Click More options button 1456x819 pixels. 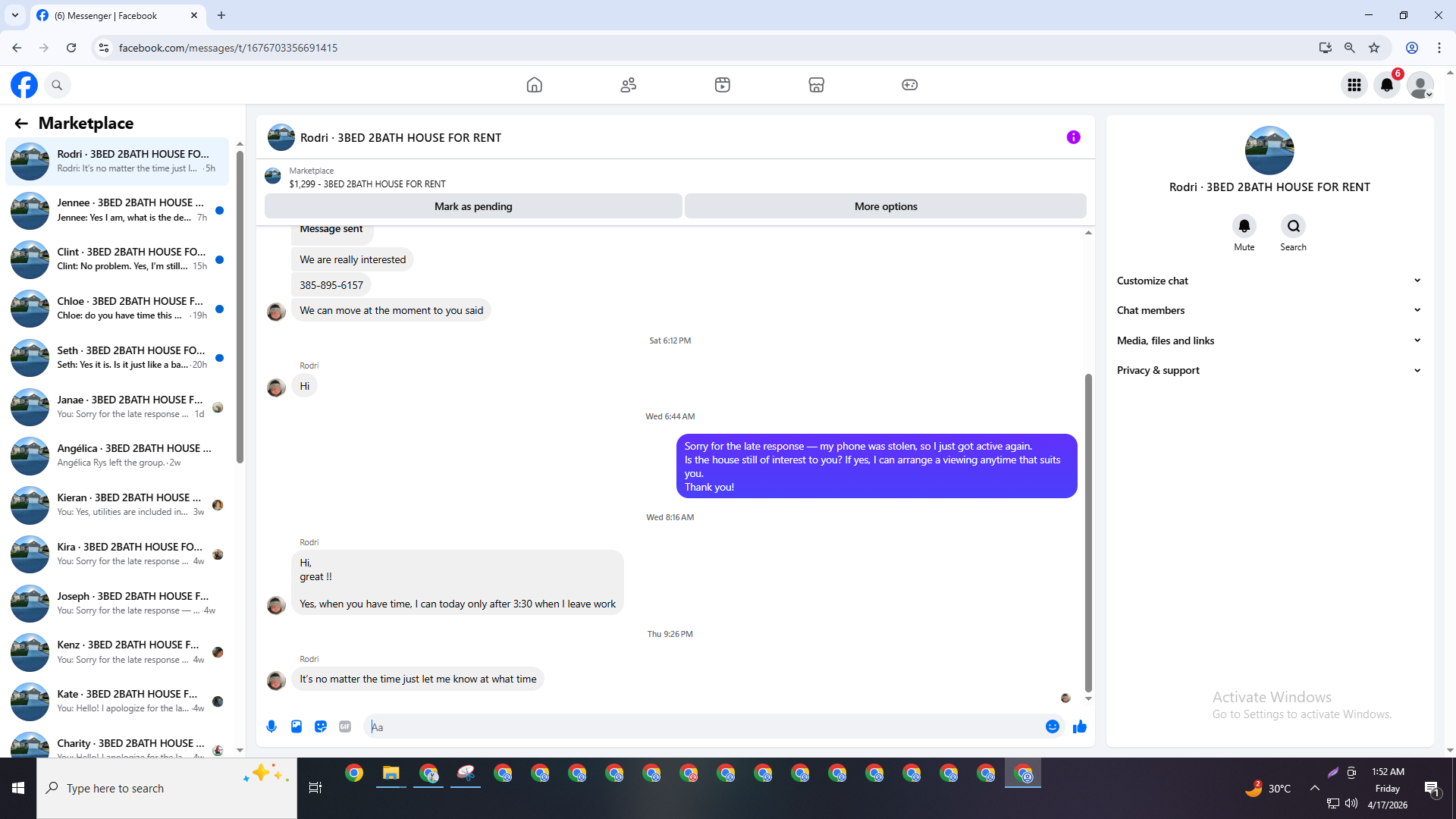coord(886,206)
